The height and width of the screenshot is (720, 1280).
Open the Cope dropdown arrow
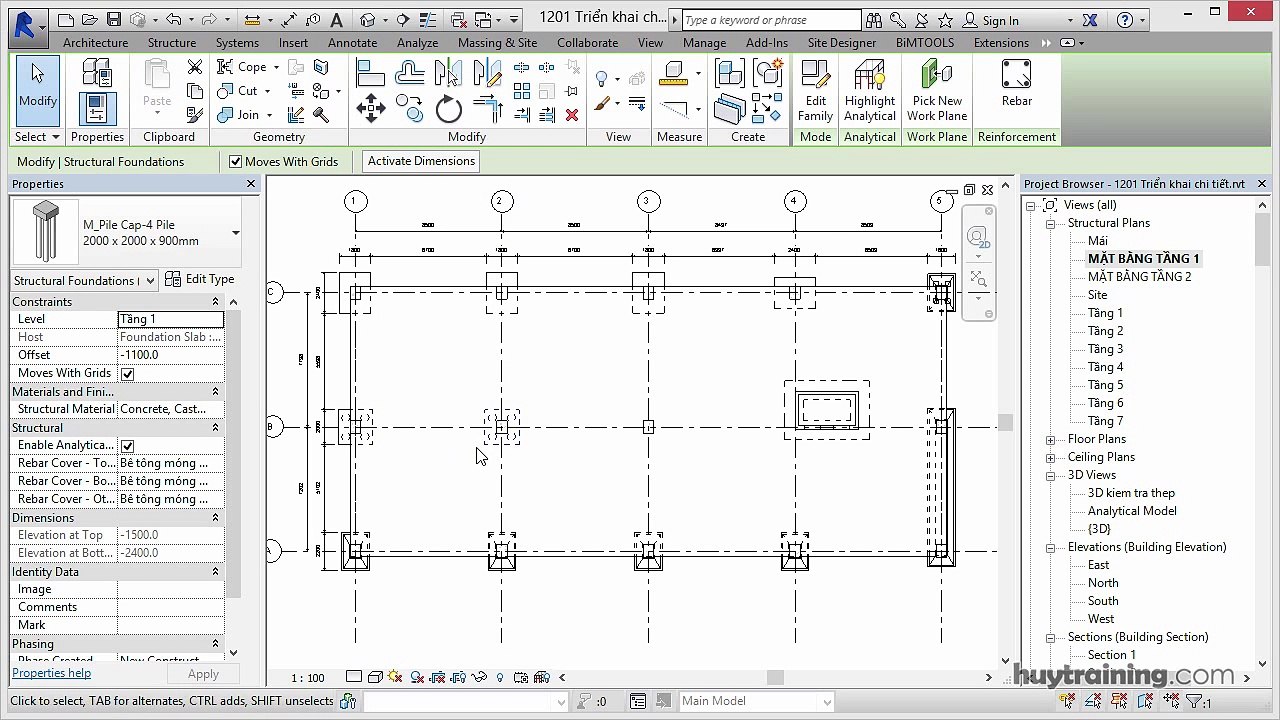(x=276, y=67)
